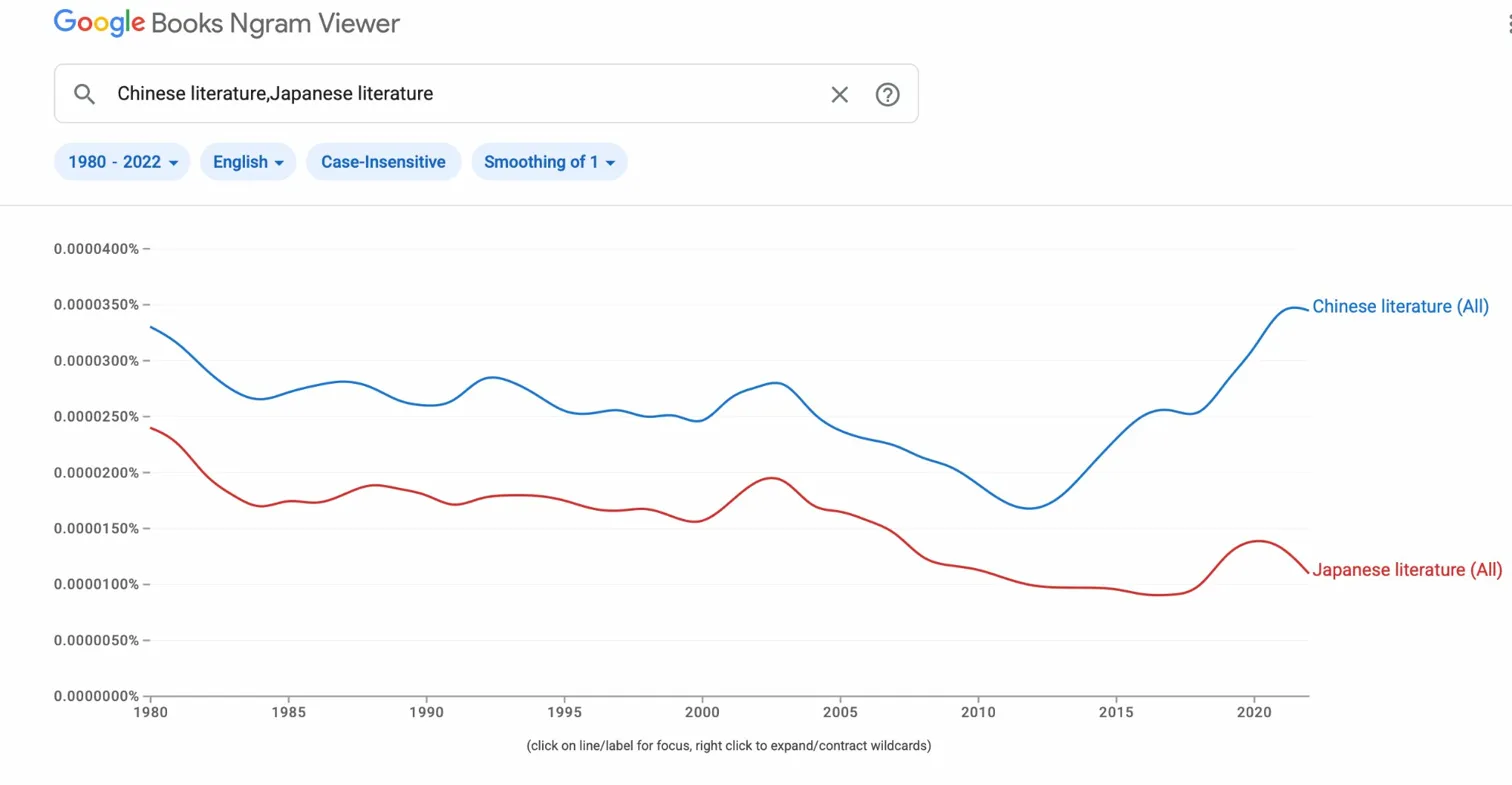Open the Smoothing of 1 dropdown
Screen dimensions: 1512x785
point(548,161)
